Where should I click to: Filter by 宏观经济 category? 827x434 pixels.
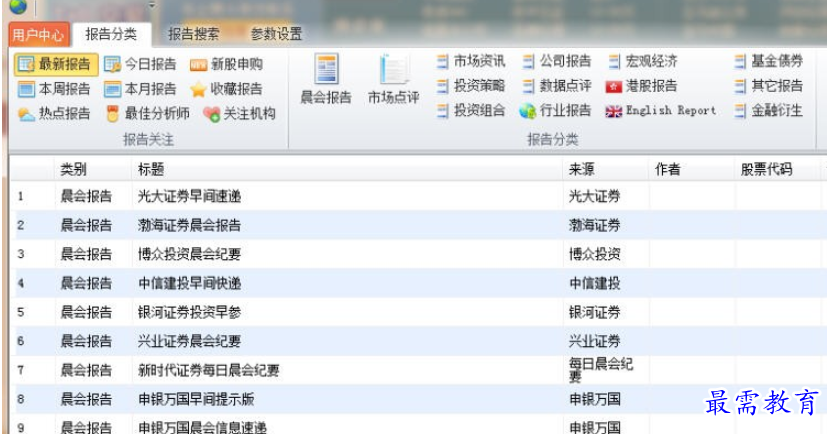click(x=642, y=61)
